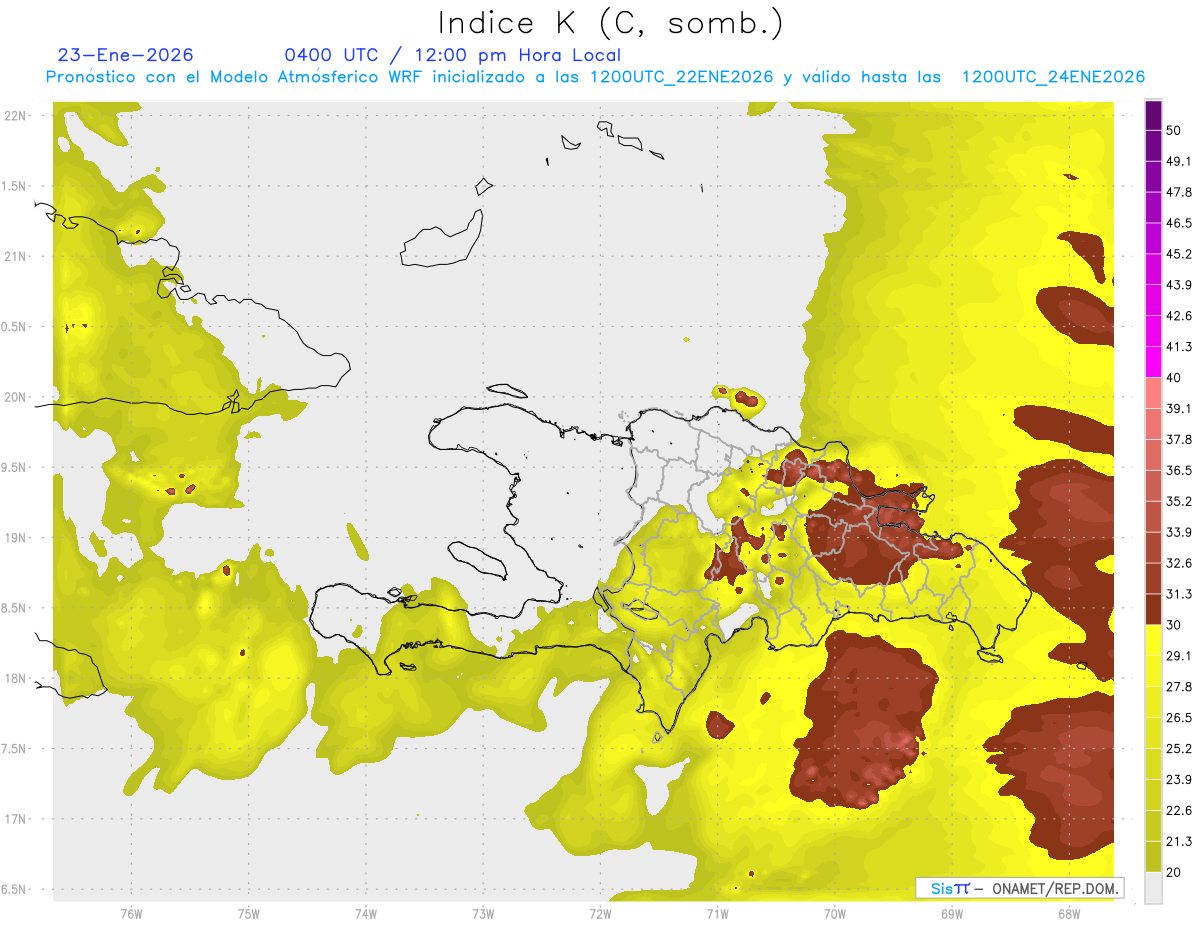Image resolution: width=1200 pixels, height=927 pixels.
Task: Click latitude axis label '7.5N'
Action: [14, 749]
